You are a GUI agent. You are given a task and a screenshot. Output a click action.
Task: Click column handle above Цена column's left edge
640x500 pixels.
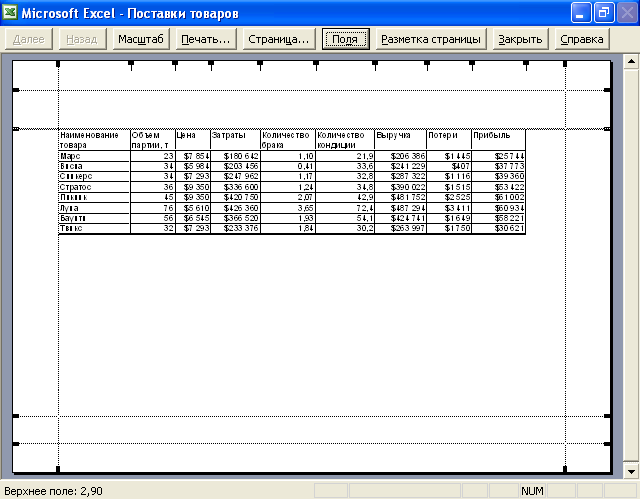(x=175, y=64)
